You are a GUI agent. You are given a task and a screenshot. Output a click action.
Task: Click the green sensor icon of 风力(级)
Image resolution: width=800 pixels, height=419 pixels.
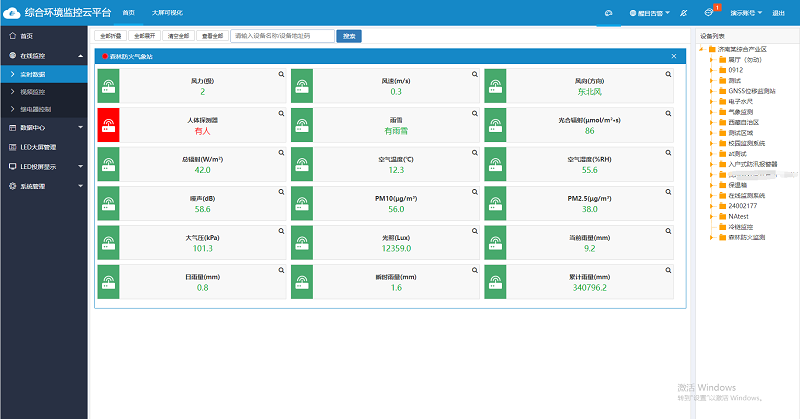[108, 86]
